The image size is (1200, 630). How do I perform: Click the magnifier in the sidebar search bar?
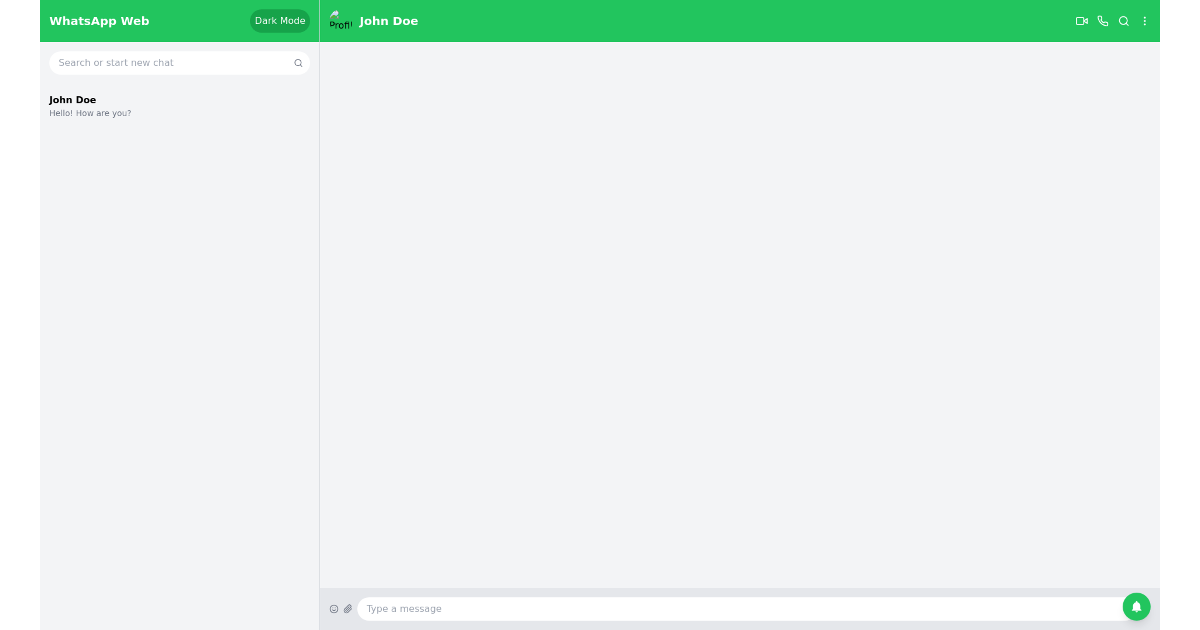tap(298, 62)
